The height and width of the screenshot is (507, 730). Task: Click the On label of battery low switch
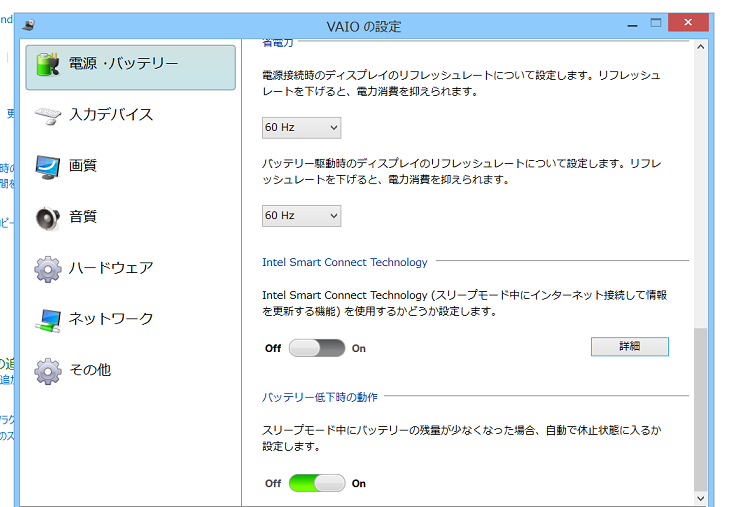358,483
